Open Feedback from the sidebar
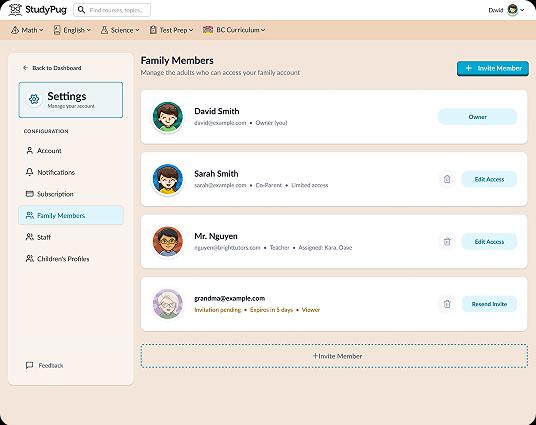The height and width of the screenshot is (425, 536). coord(45,366)
